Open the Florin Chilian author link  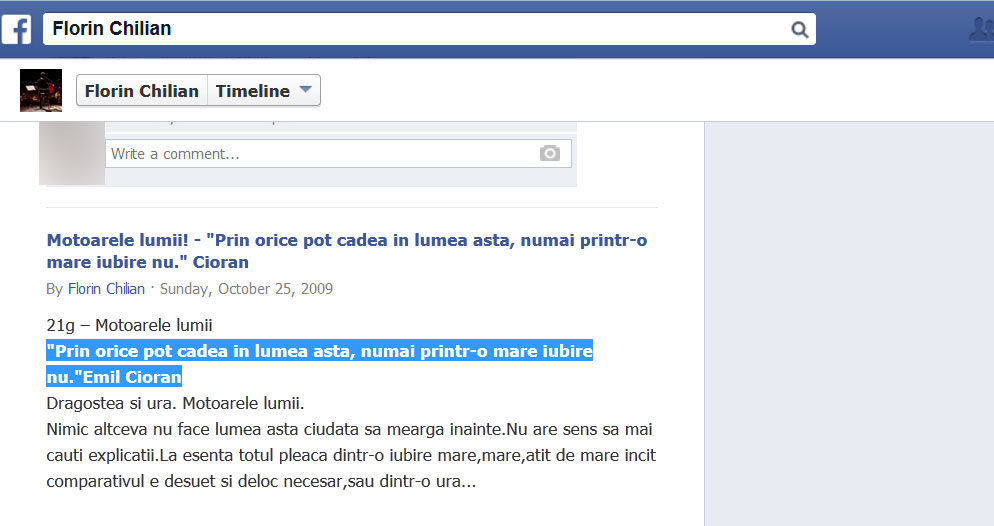pyautogui.click(x=106, y=289)
